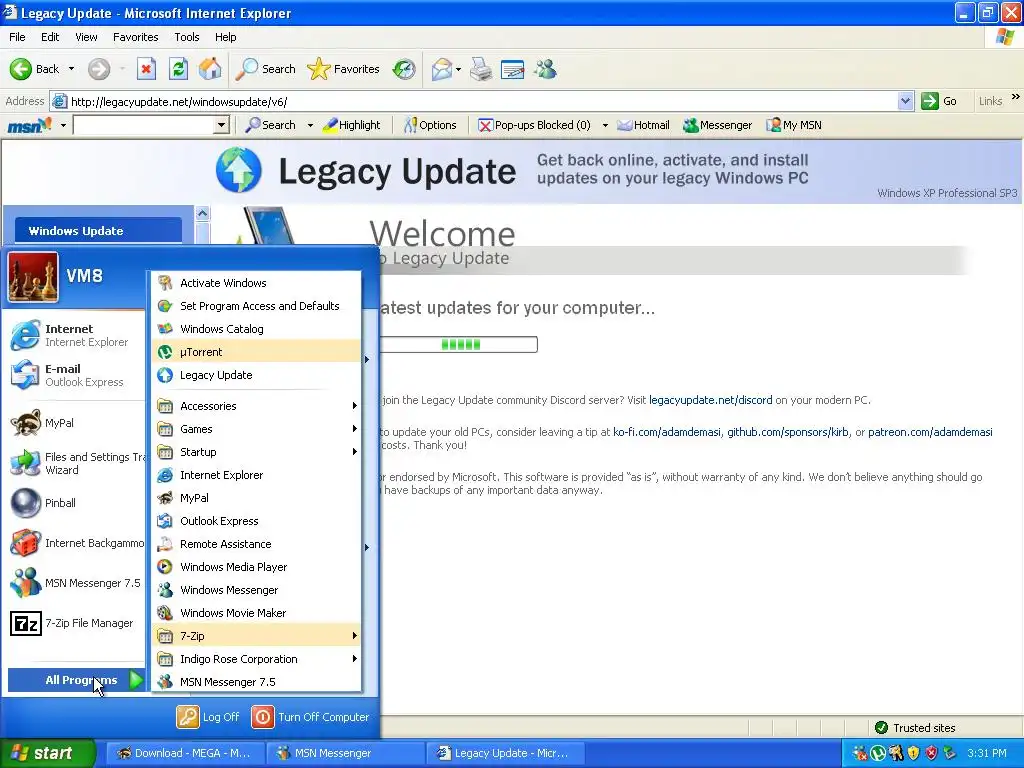This screenshot has height=768, width=1024.
Task: Open Favorites star button in toolbar
Action: click(x=343, y=69)
